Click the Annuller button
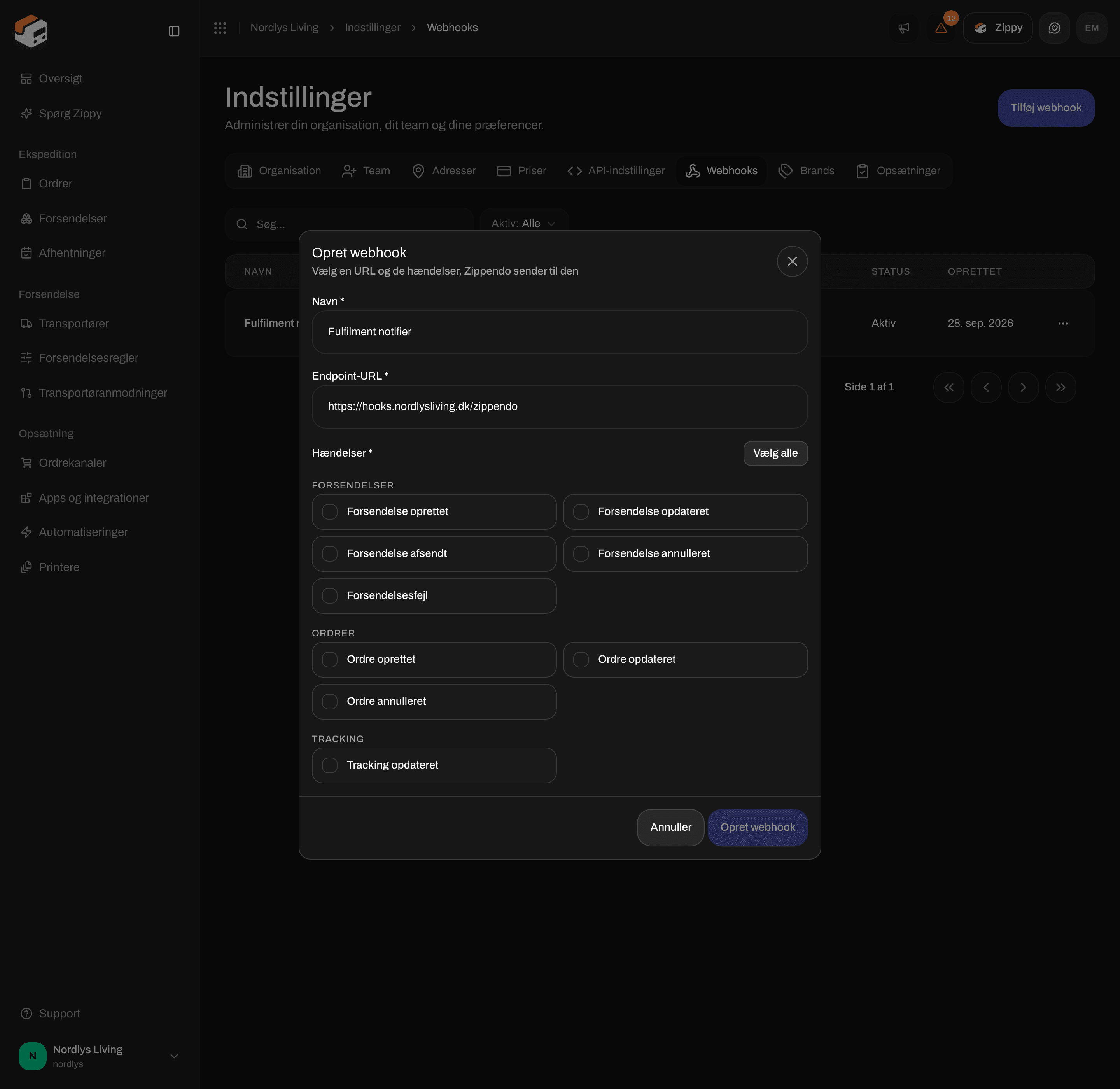The image size is (1120, 1089). 670,827
